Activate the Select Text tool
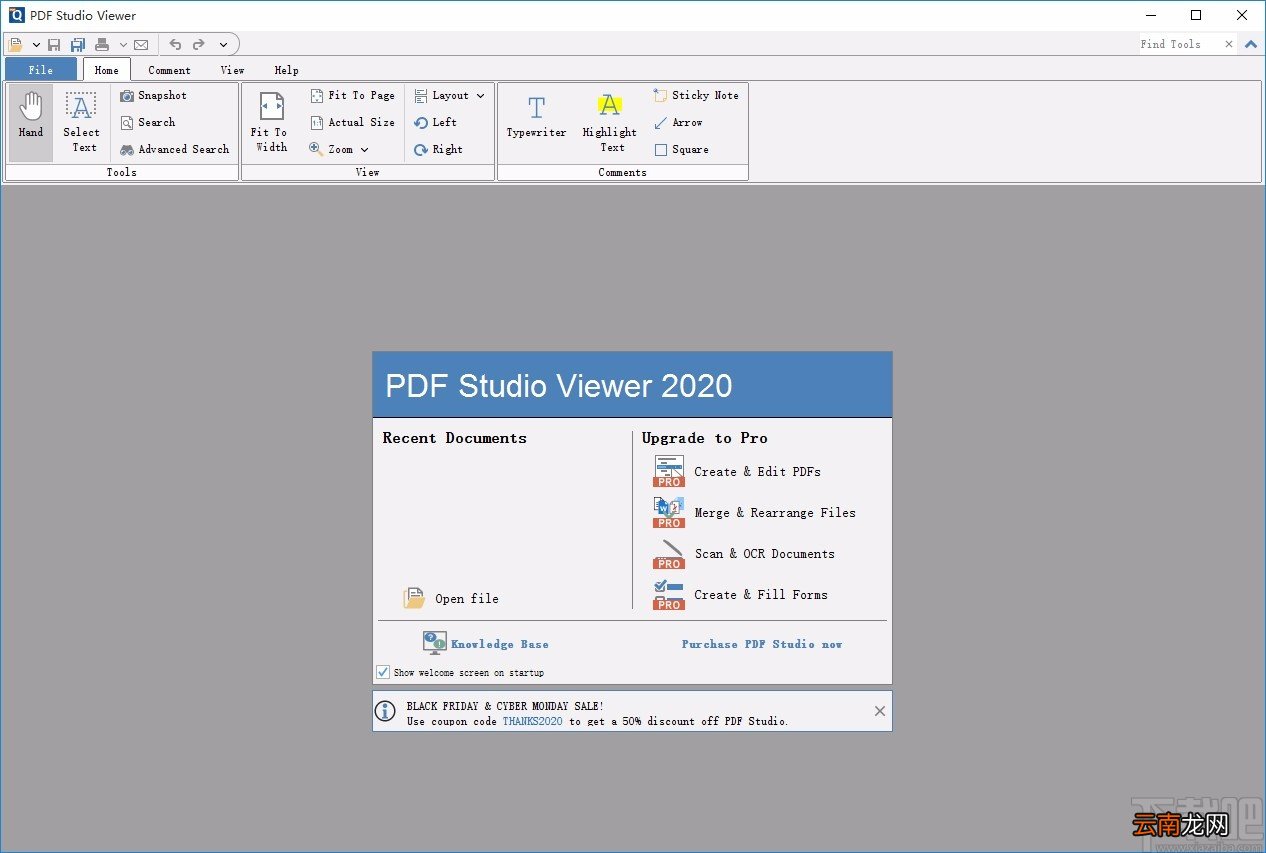Image resolution: width=1266 pixels, height=853 pixels. (x=82, y=122)
